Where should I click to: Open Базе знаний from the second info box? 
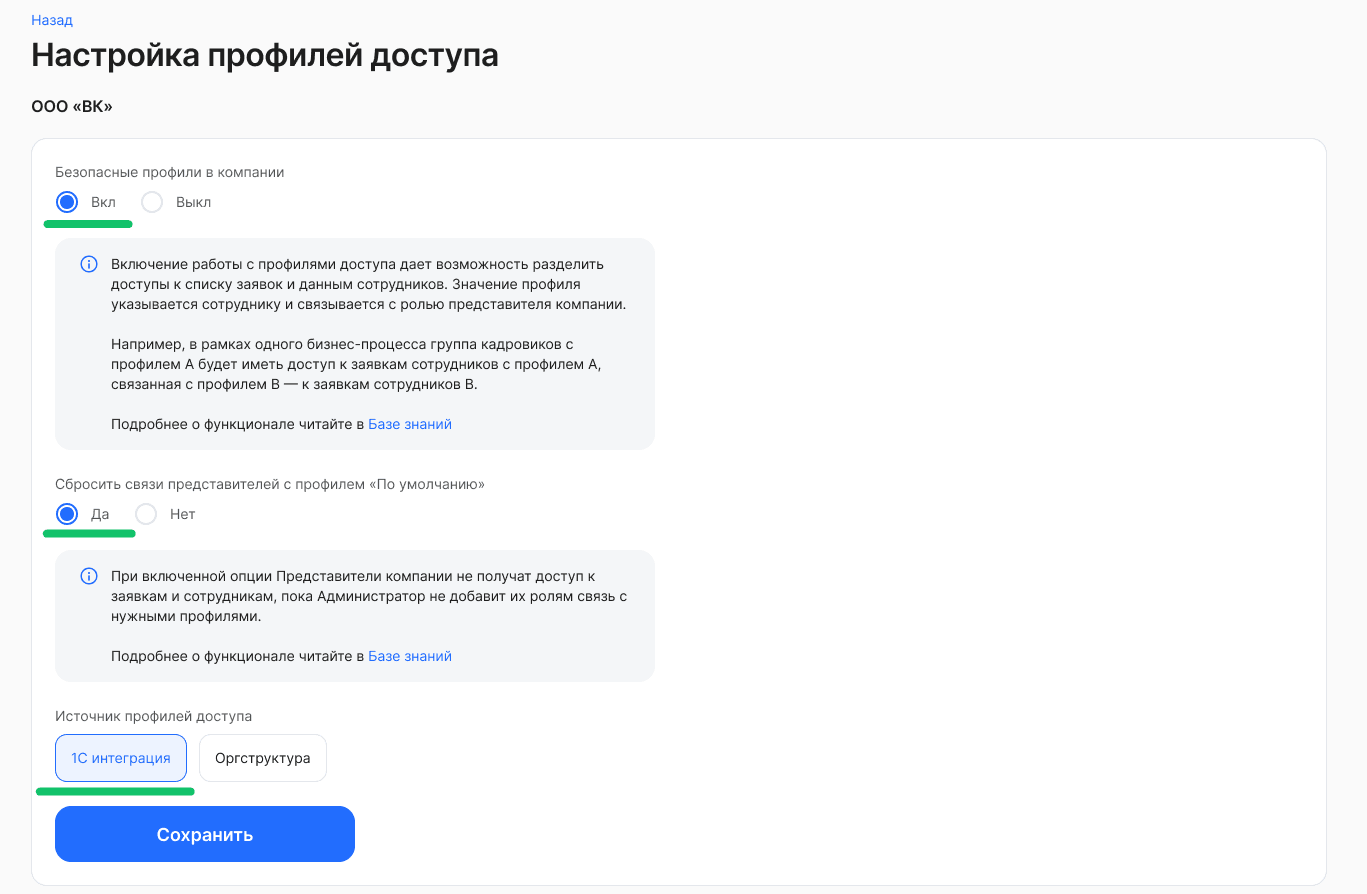tap(410, 655)
